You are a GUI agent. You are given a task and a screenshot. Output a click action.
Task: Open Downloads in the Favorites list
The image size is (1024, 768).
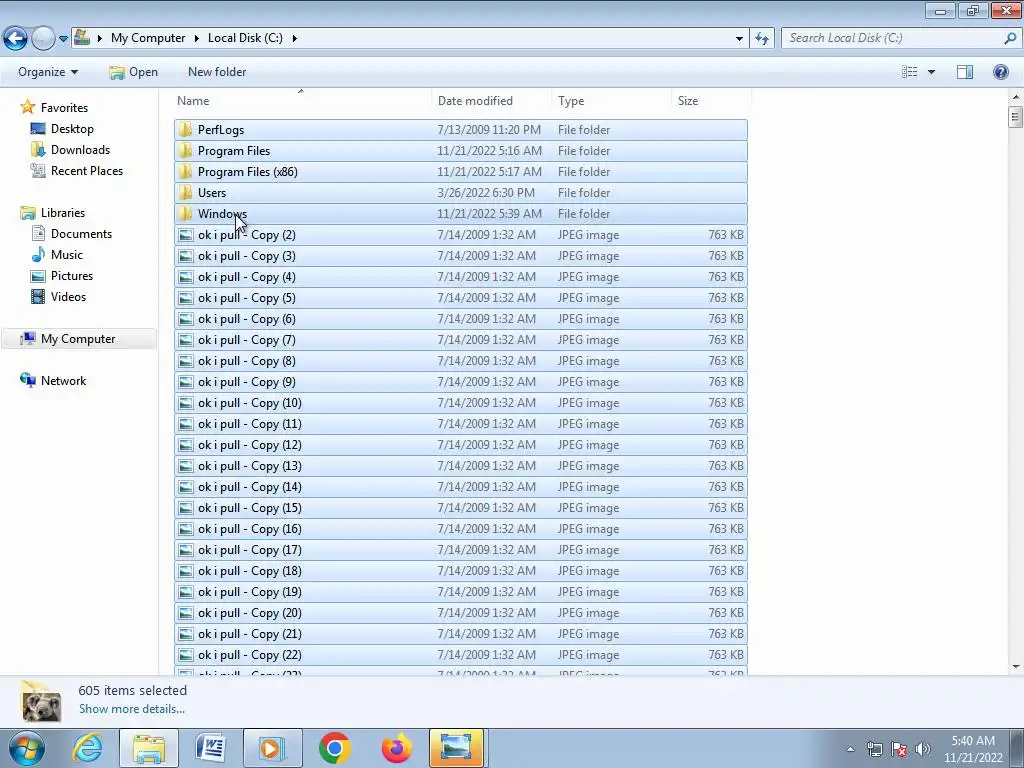[x=80, y=150]
